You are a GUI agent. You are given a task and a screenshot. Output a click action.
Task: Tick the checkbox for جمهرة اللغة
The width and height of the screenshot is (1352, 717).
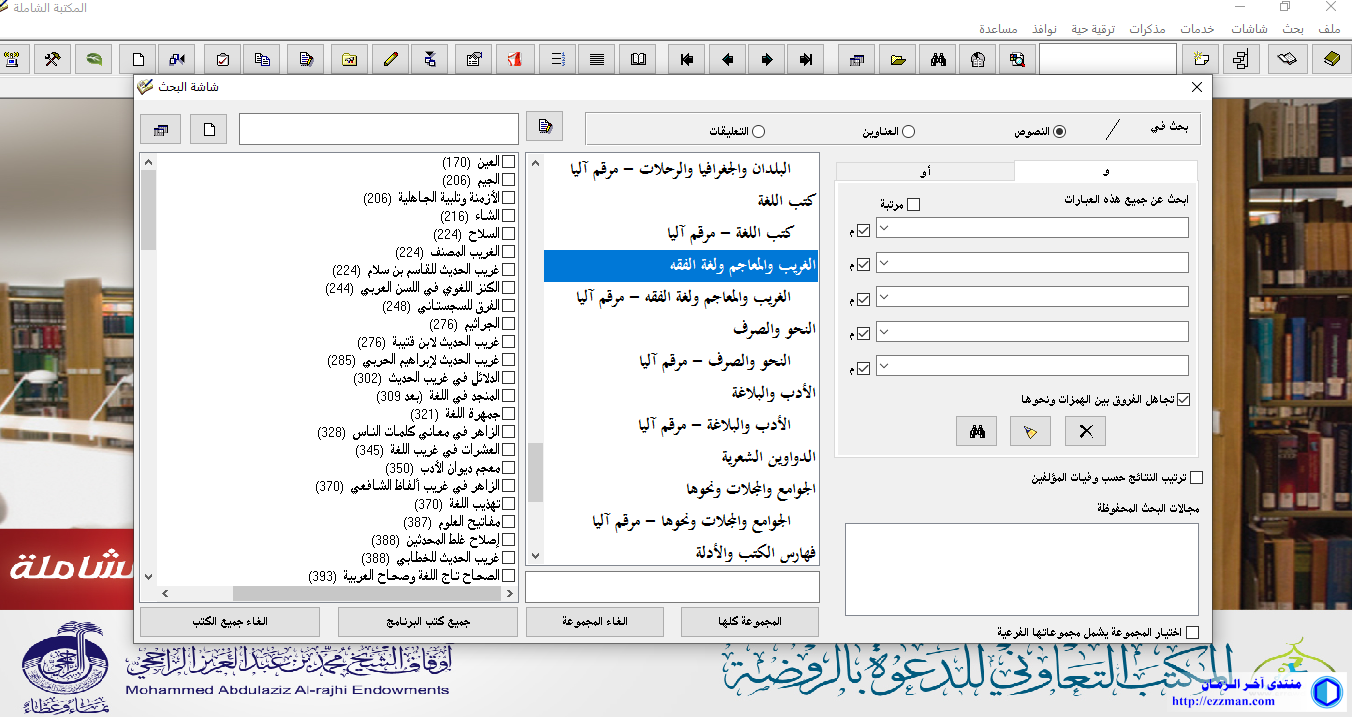tap(508, 414)
